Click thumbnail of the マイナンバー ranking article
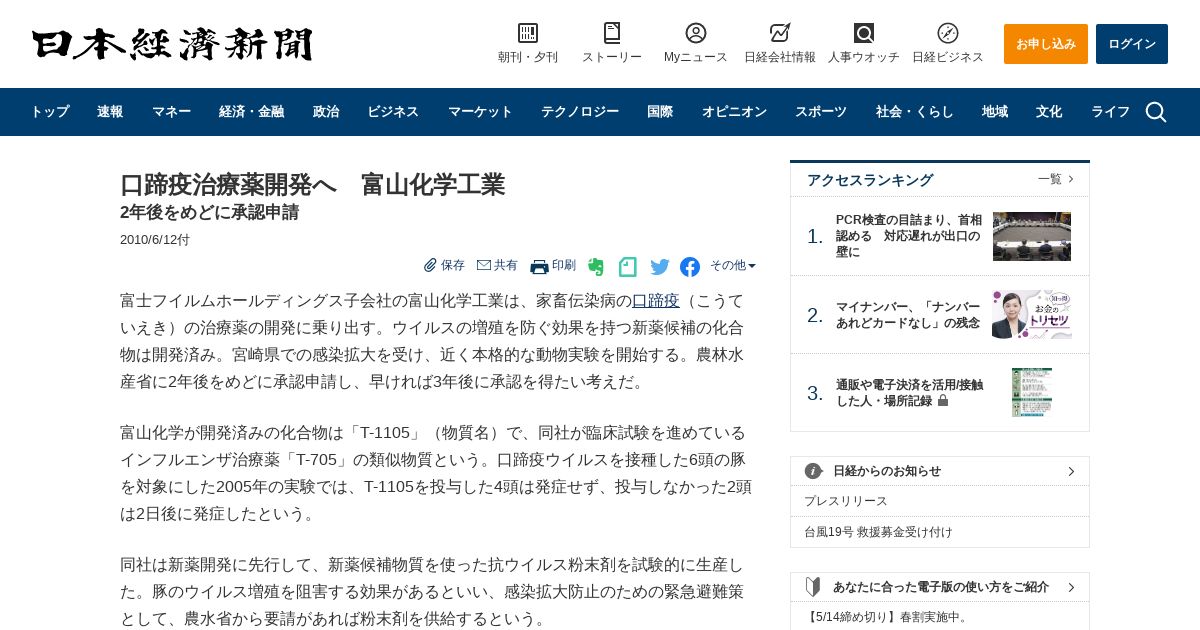The image size is (1200, 630). (1032, 315)
